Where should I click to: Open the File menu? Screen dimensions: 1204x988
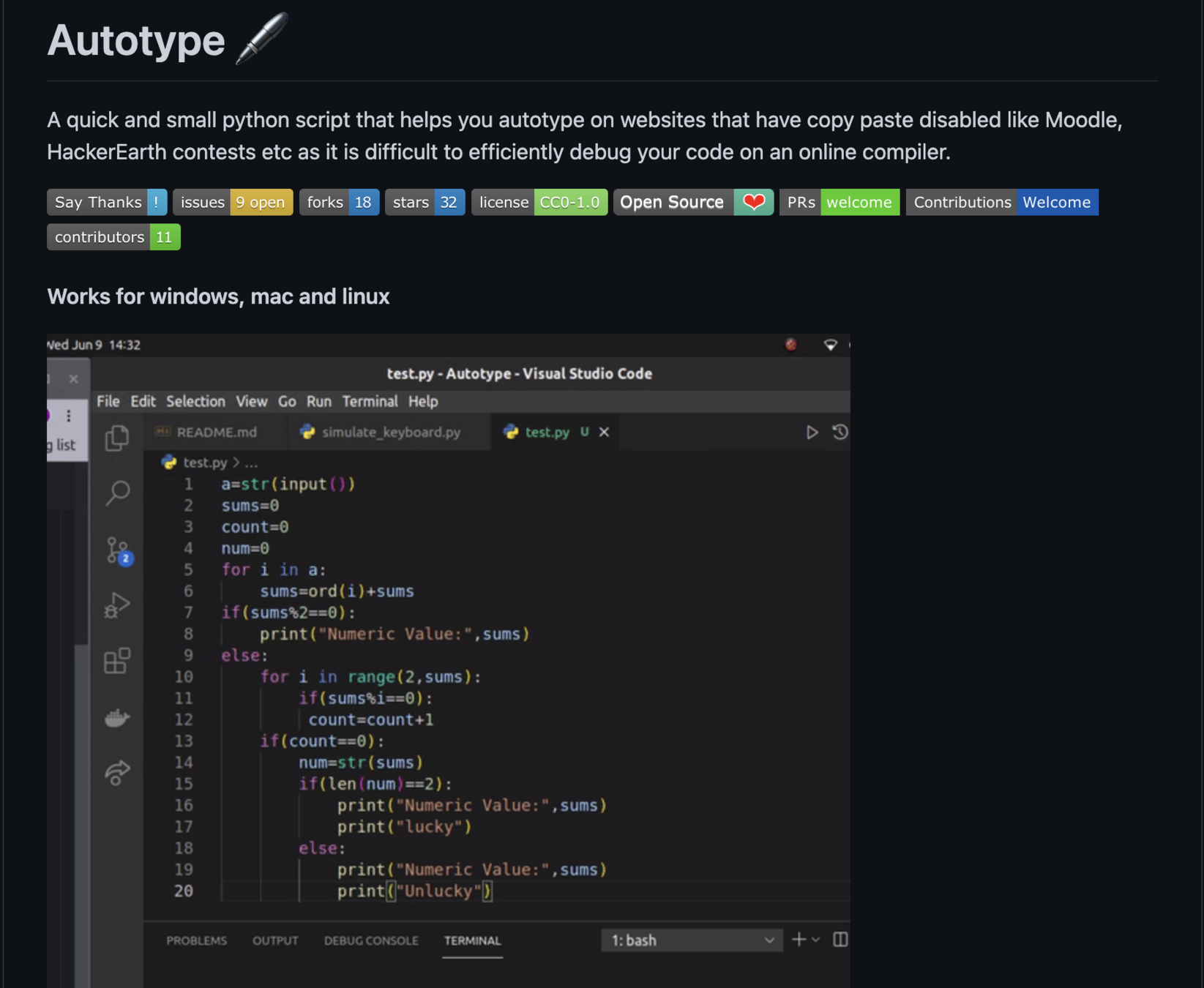click(x=108, y=401)
